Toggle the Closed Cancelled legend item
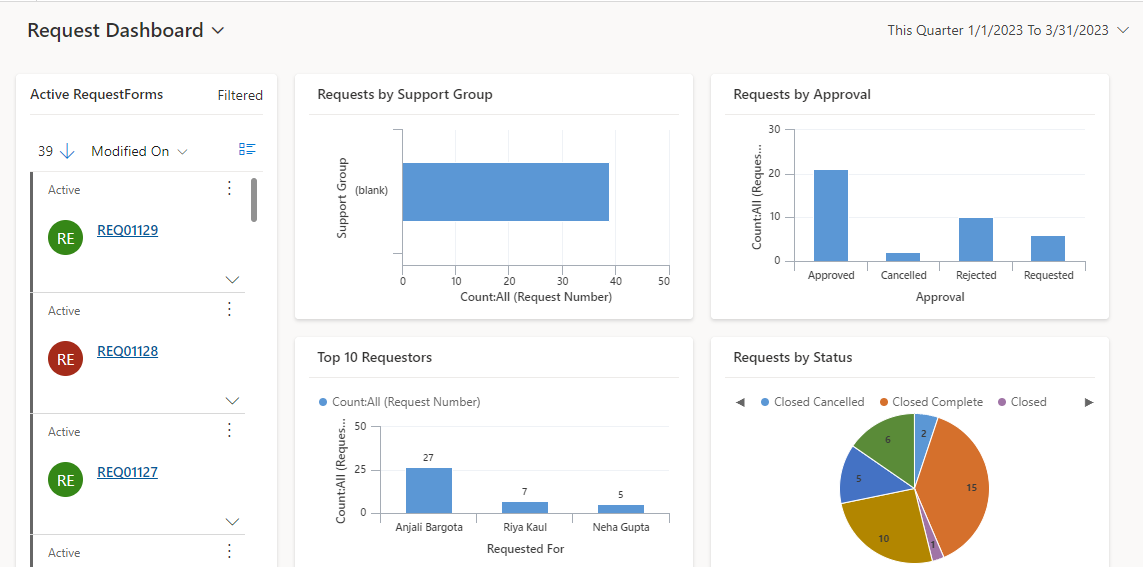Viewport: 1143px width, 567px height. 812,402
